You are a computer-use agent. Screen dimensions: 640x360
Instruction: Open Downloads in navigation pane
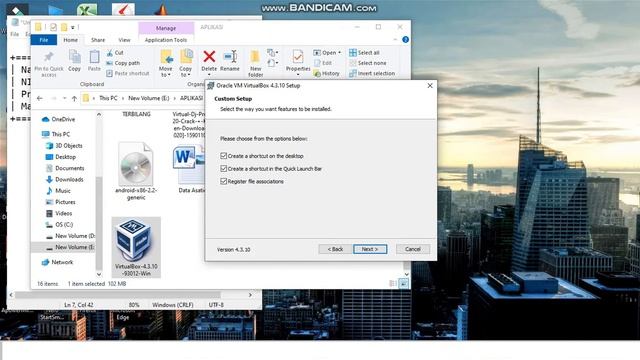[64, 180]
